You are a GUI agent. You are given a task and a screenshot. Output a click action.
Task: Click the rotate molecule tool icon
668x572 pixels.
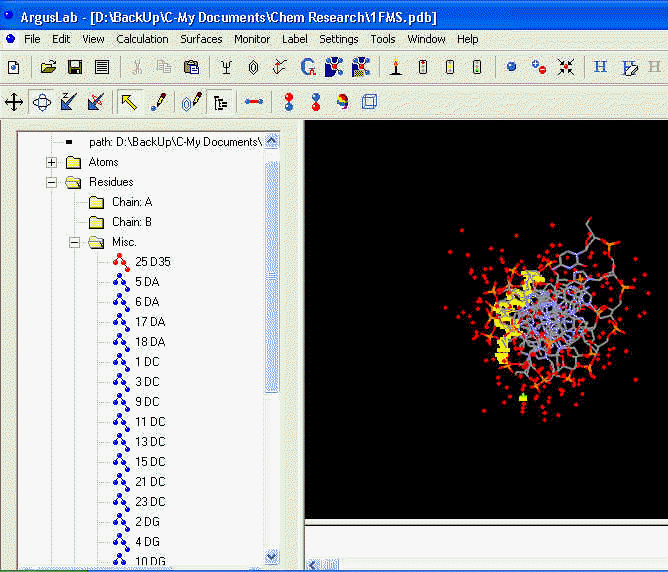(41, 102)
